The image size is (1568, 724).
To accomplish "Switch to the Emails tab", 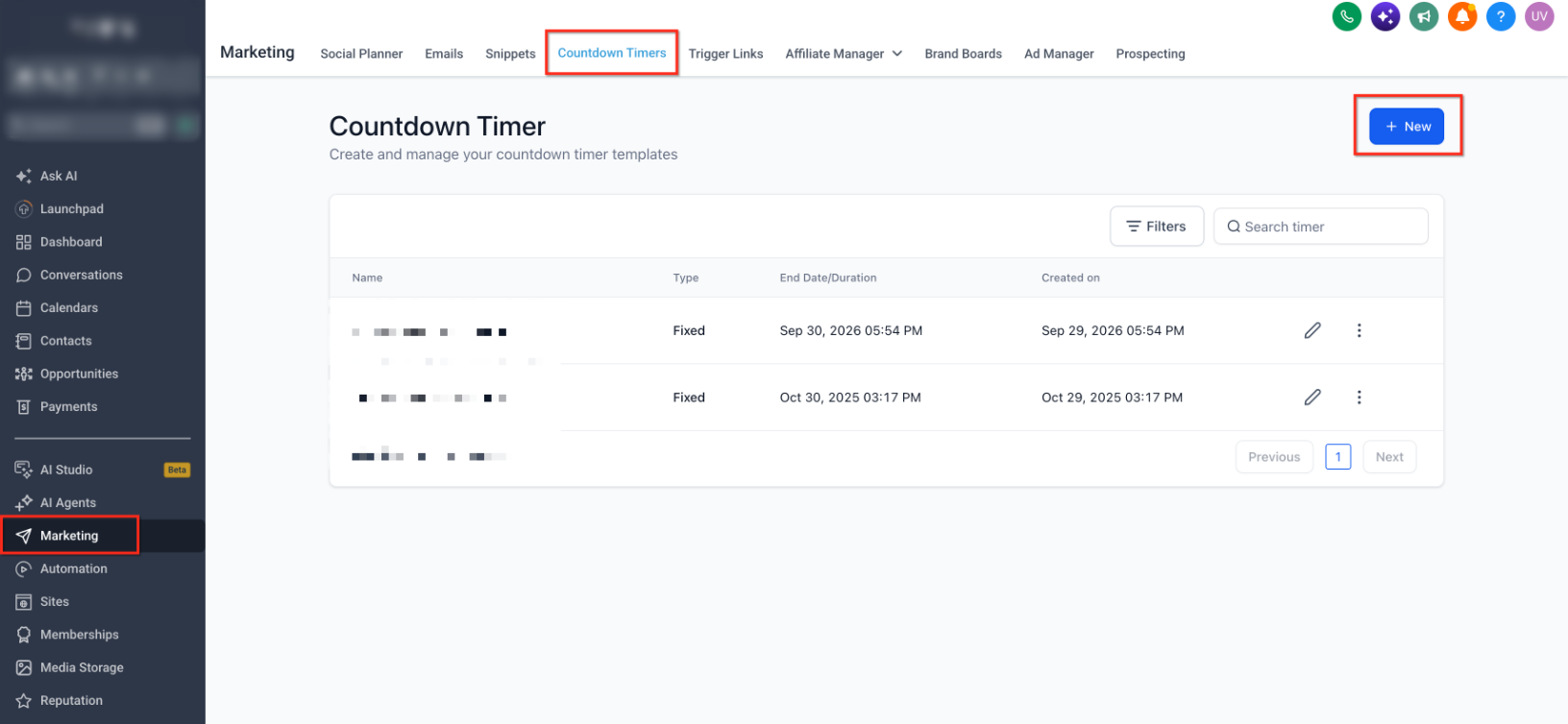I will click(x=444, y=54).
